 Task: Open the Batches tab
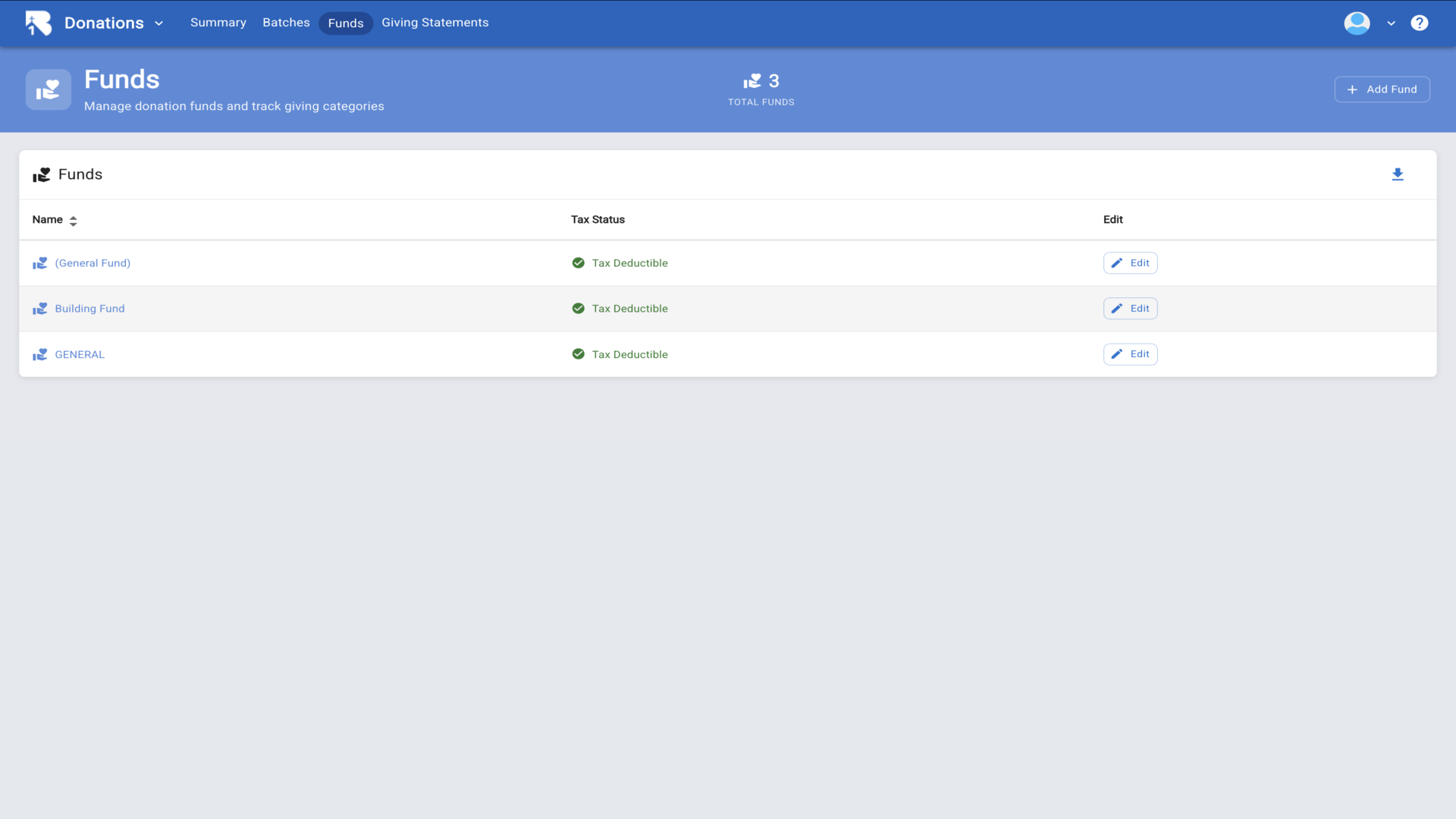(286, 23)
